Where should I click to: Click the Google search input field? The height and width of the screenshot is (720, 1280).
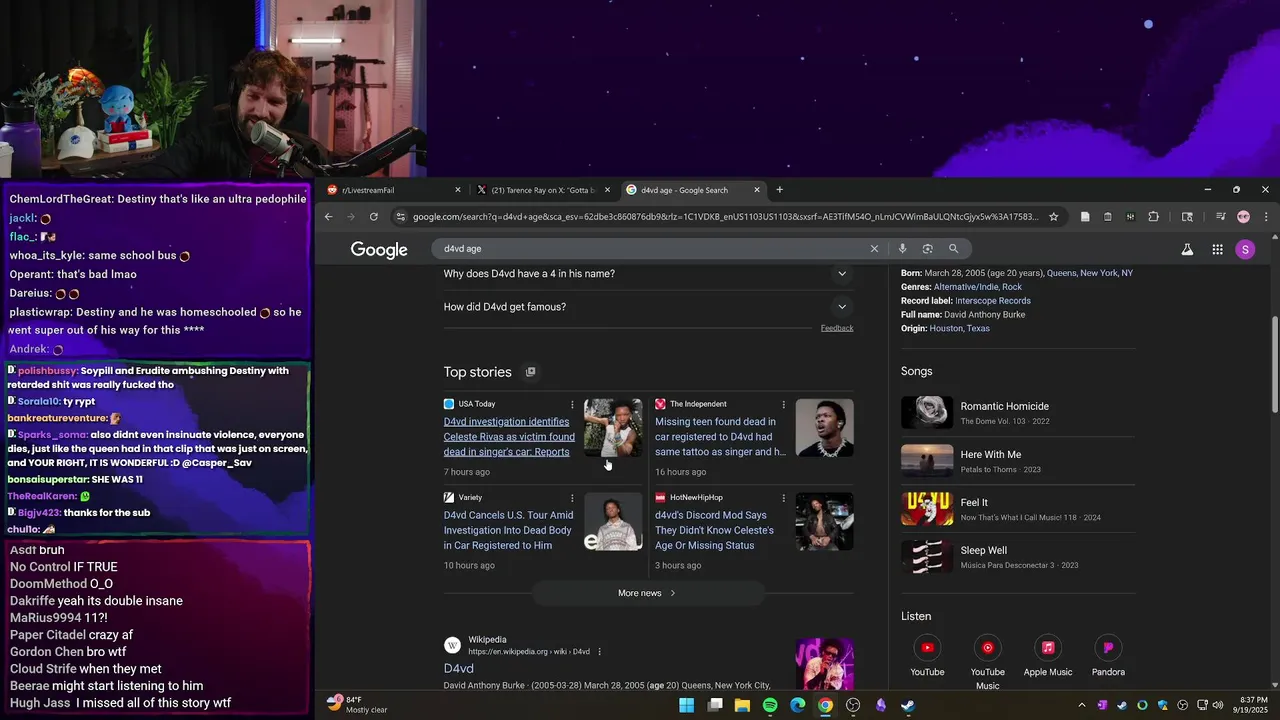click(x=650, y=249)
